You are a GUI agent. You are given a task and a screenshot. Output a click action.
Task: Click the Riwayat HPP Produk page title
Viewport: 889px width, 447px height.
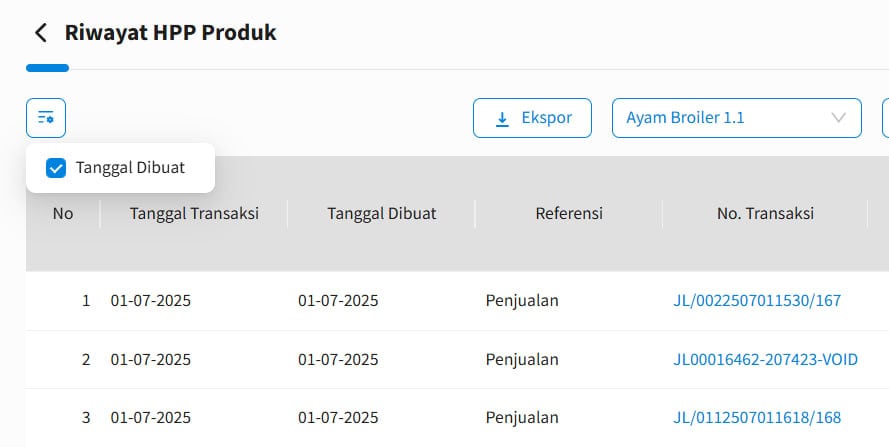pos(171,33)
